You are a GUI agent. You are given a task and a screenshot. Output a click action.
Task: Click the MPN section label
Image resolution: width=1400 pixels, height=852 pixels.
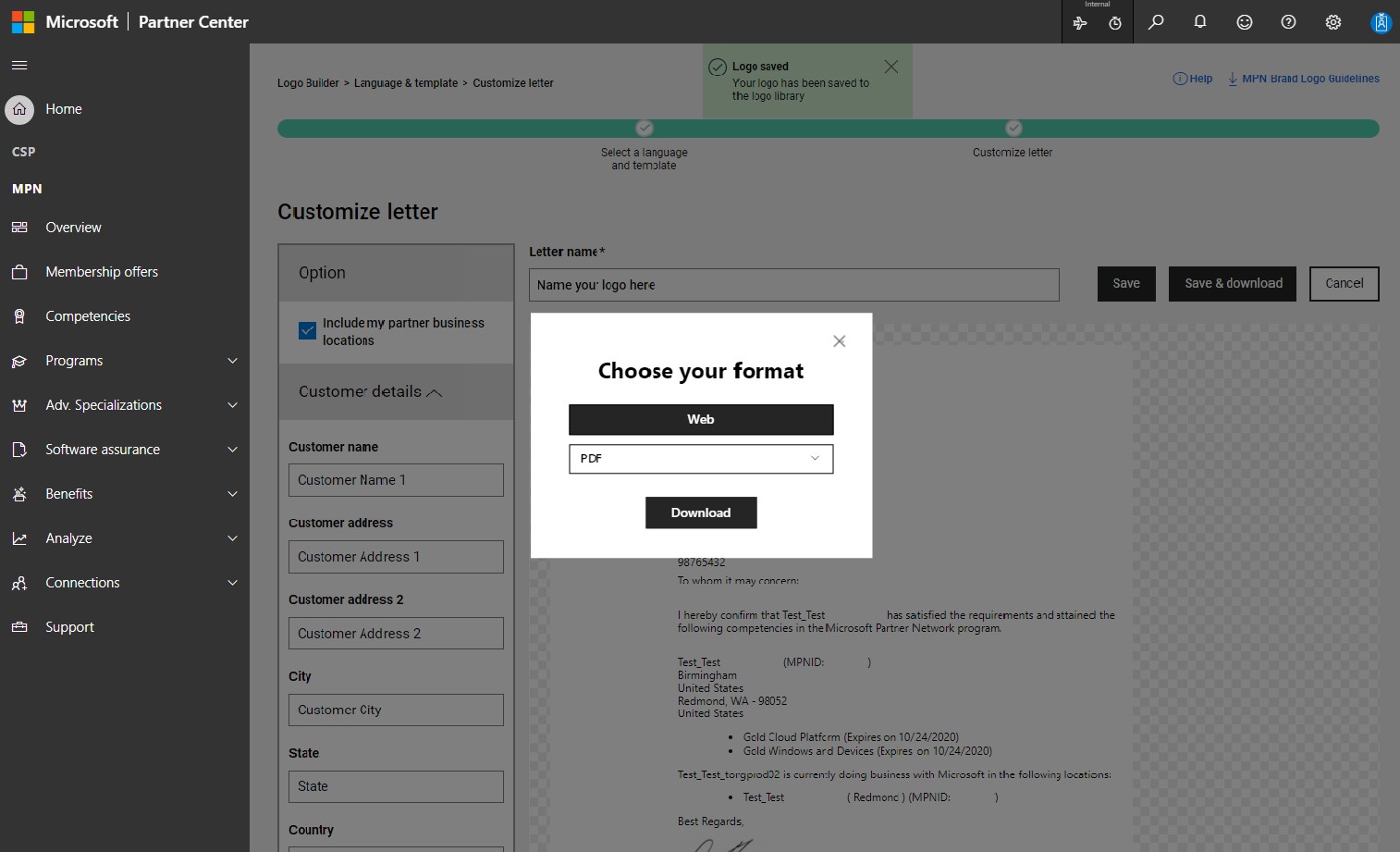pos(27,189)
